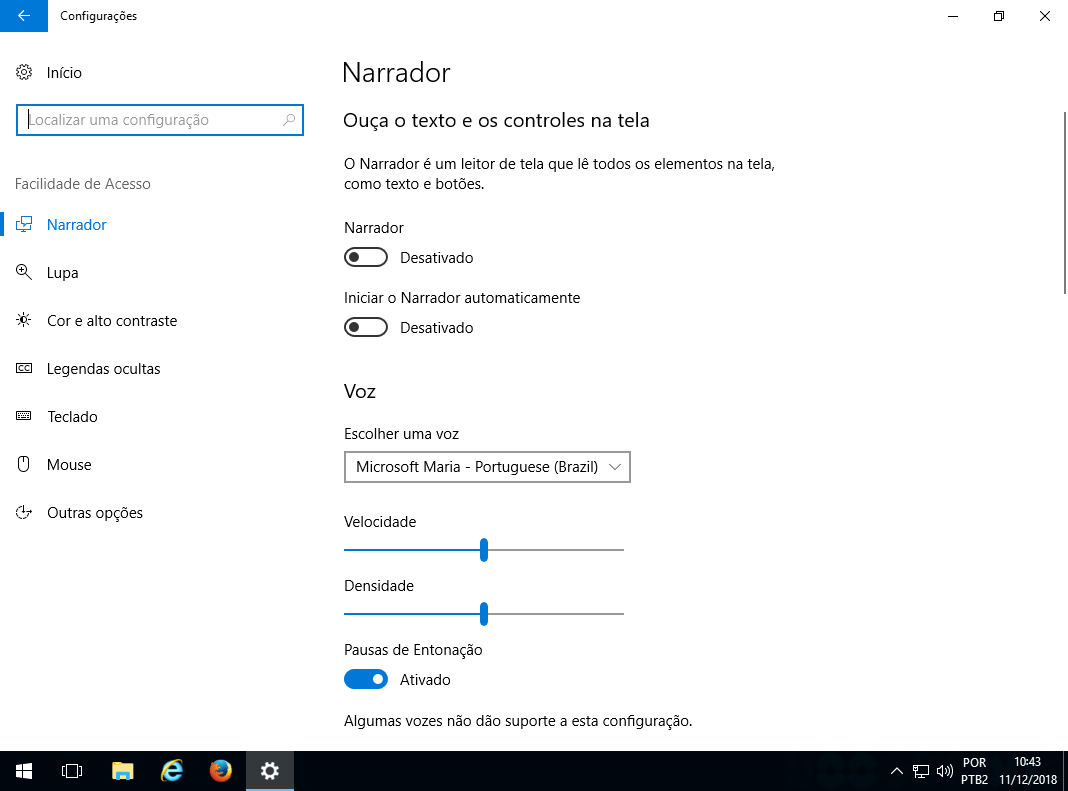Click the Localizar uma configuração search field
The height and width of the screenshot is (791, 1068).
[x=150, y=120]
